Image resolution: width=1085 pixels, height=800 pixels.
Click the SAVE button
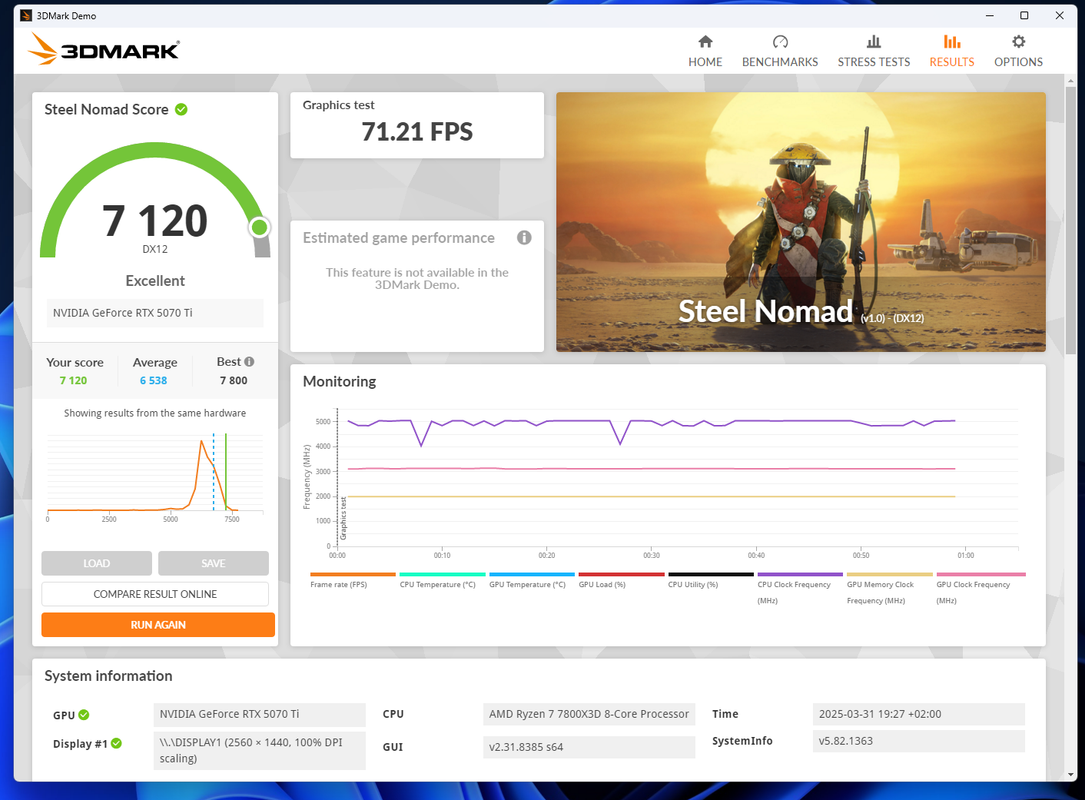pyautogui.click(x=213, y=563)
